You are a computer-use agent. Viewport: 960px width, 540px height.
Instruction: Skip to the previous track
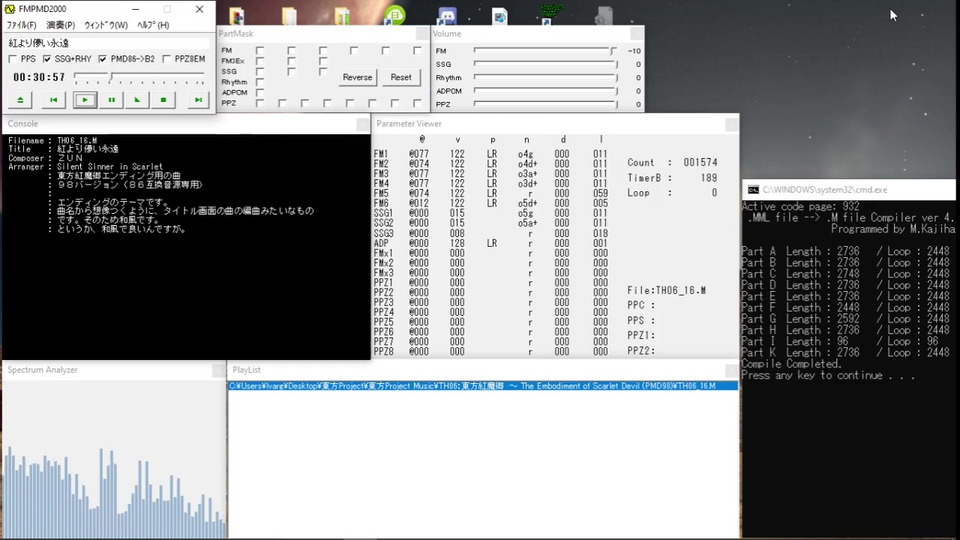53,100
